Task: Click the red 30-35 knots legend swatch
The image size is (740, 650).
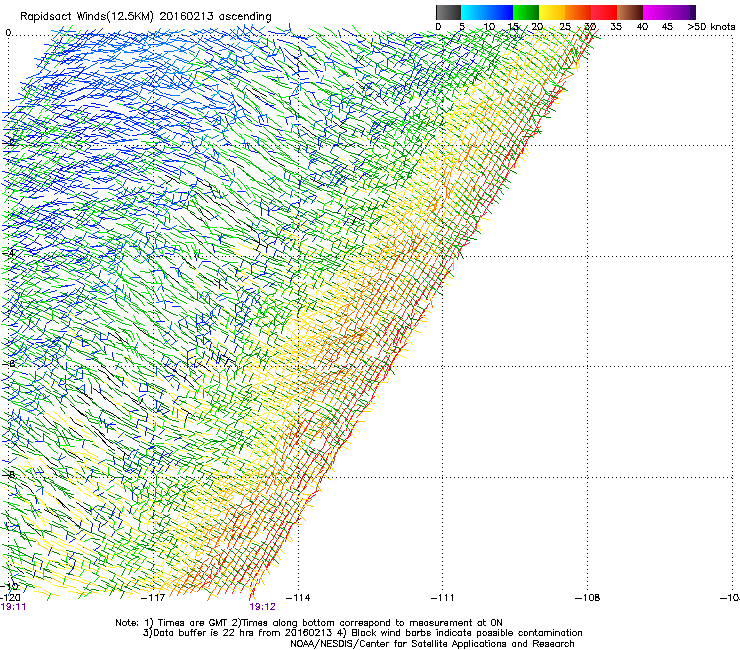Action: click(604, 12)
